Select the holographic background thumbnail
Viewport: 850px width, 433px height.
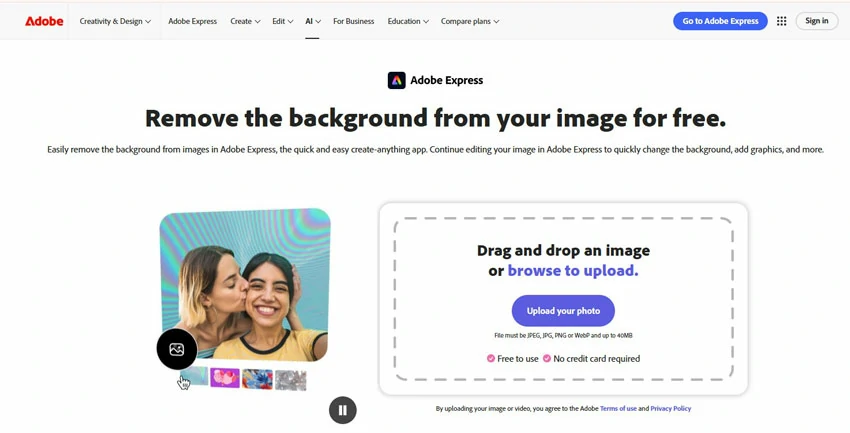click(194, 377)
